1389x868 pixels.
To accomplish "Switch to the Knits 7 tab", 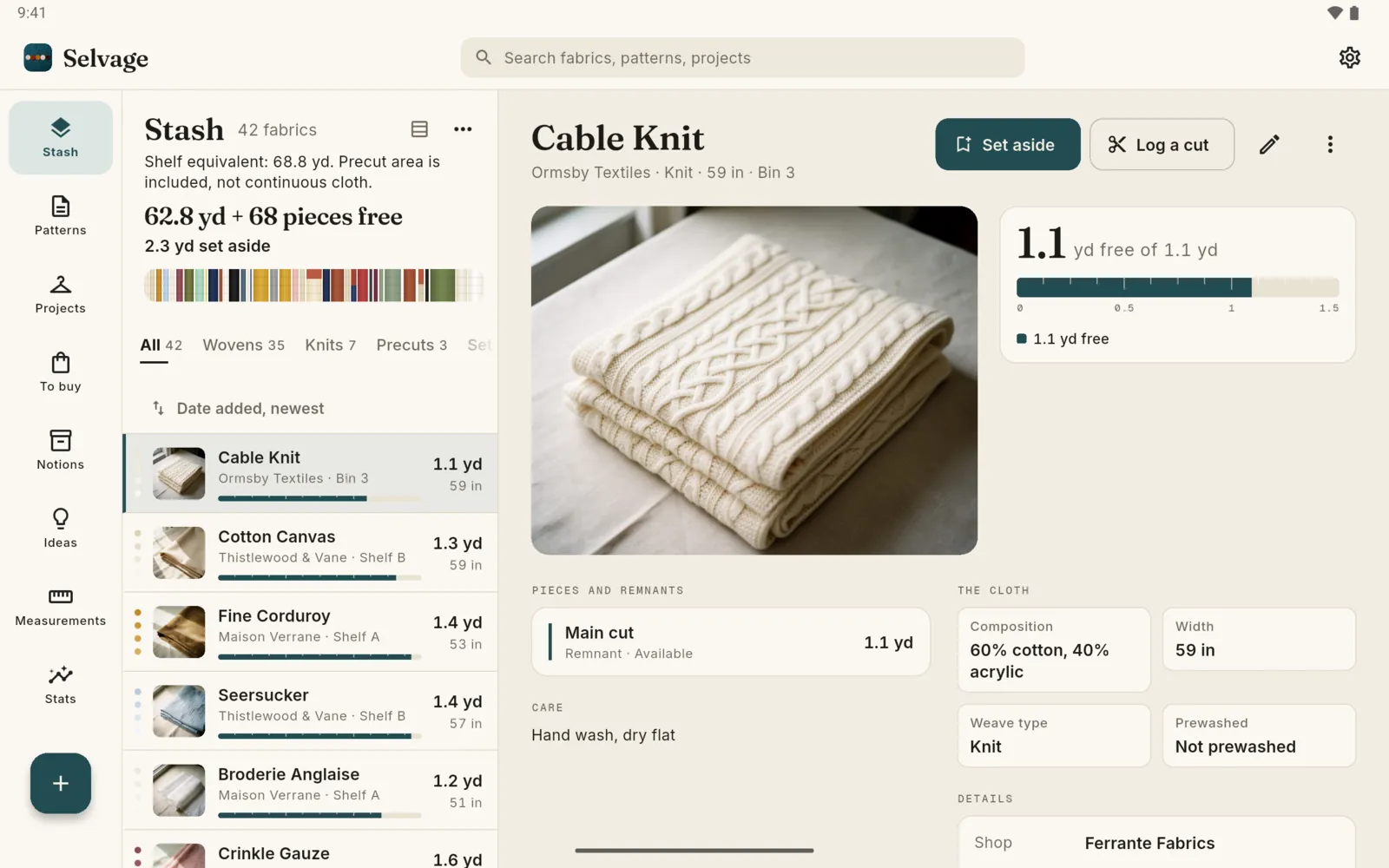I will 330,345.
